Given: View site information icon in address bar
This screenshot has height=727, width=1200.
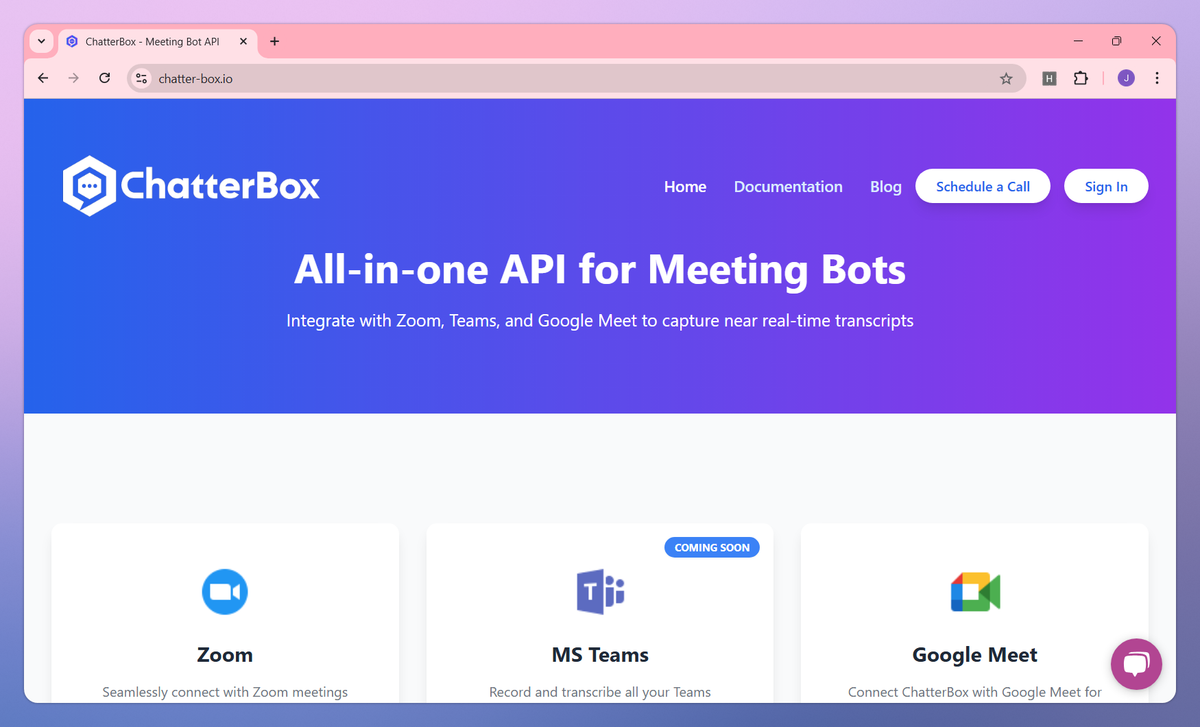Looking at the screenshot, I should pos(142,78).
